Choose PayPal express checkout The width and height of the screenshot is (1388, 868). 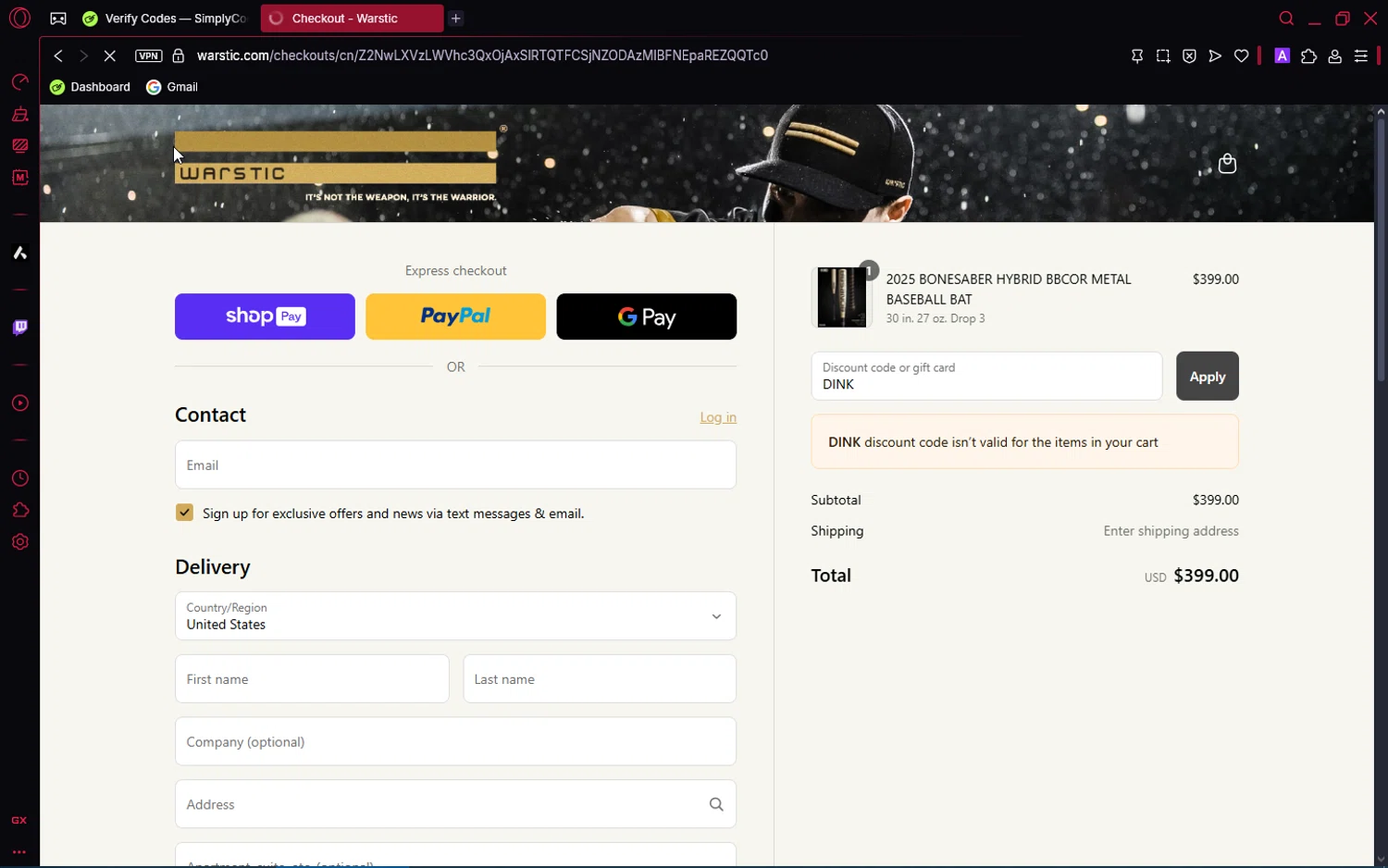point(455,316)
